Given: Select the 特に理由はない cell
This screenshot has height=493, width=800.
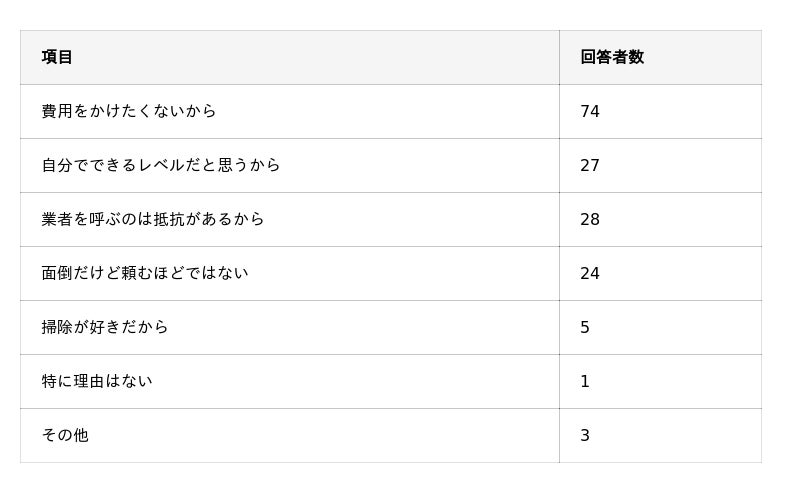Looking at the screenshot, I should click(97, 381).
